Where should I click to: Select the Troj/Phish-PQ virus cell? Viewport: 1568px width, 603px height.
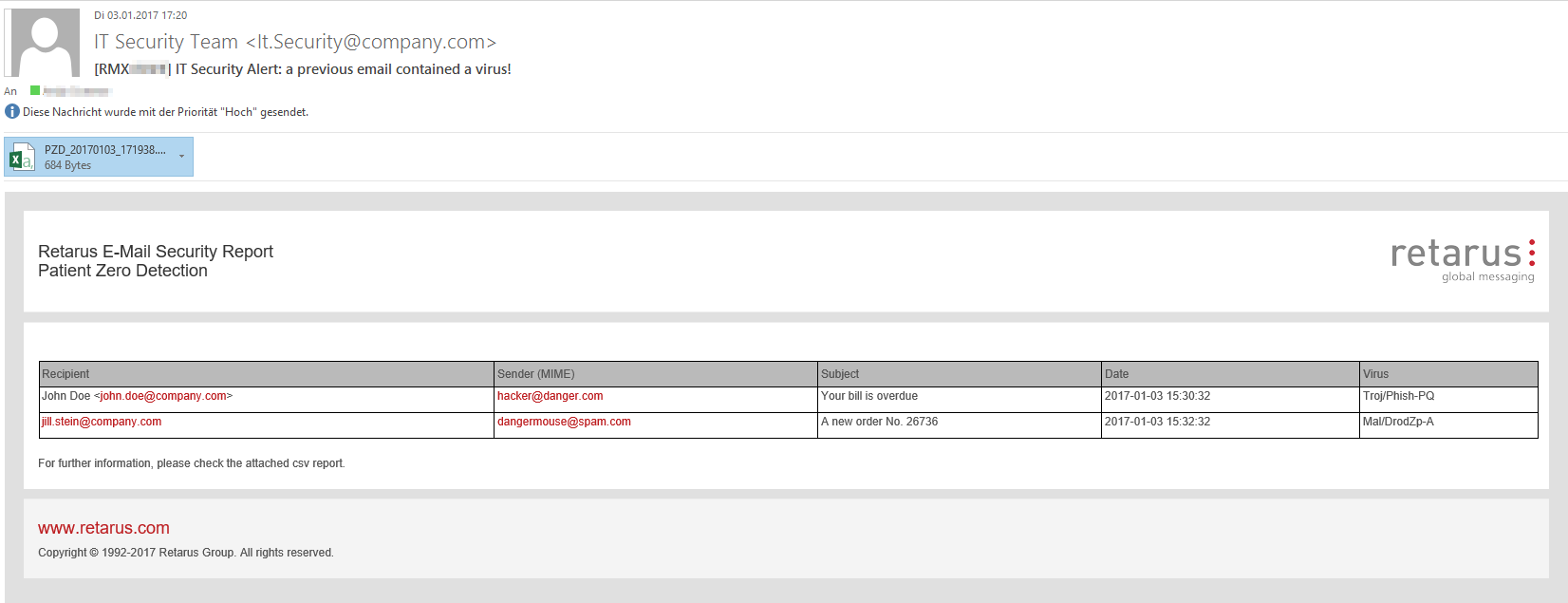[1398, 397]
